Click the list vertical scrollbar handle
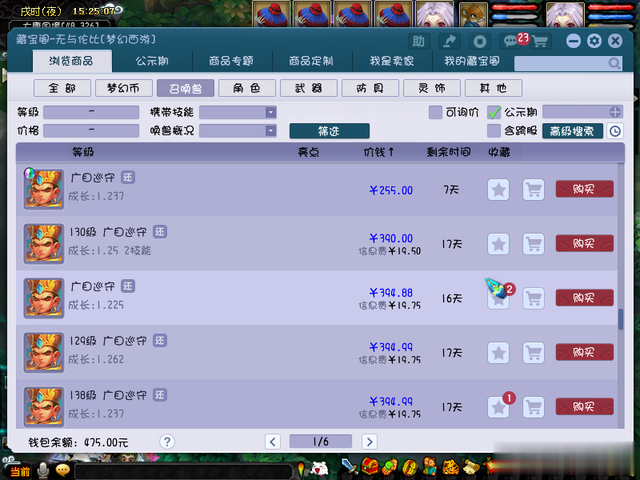 (620, 319)
